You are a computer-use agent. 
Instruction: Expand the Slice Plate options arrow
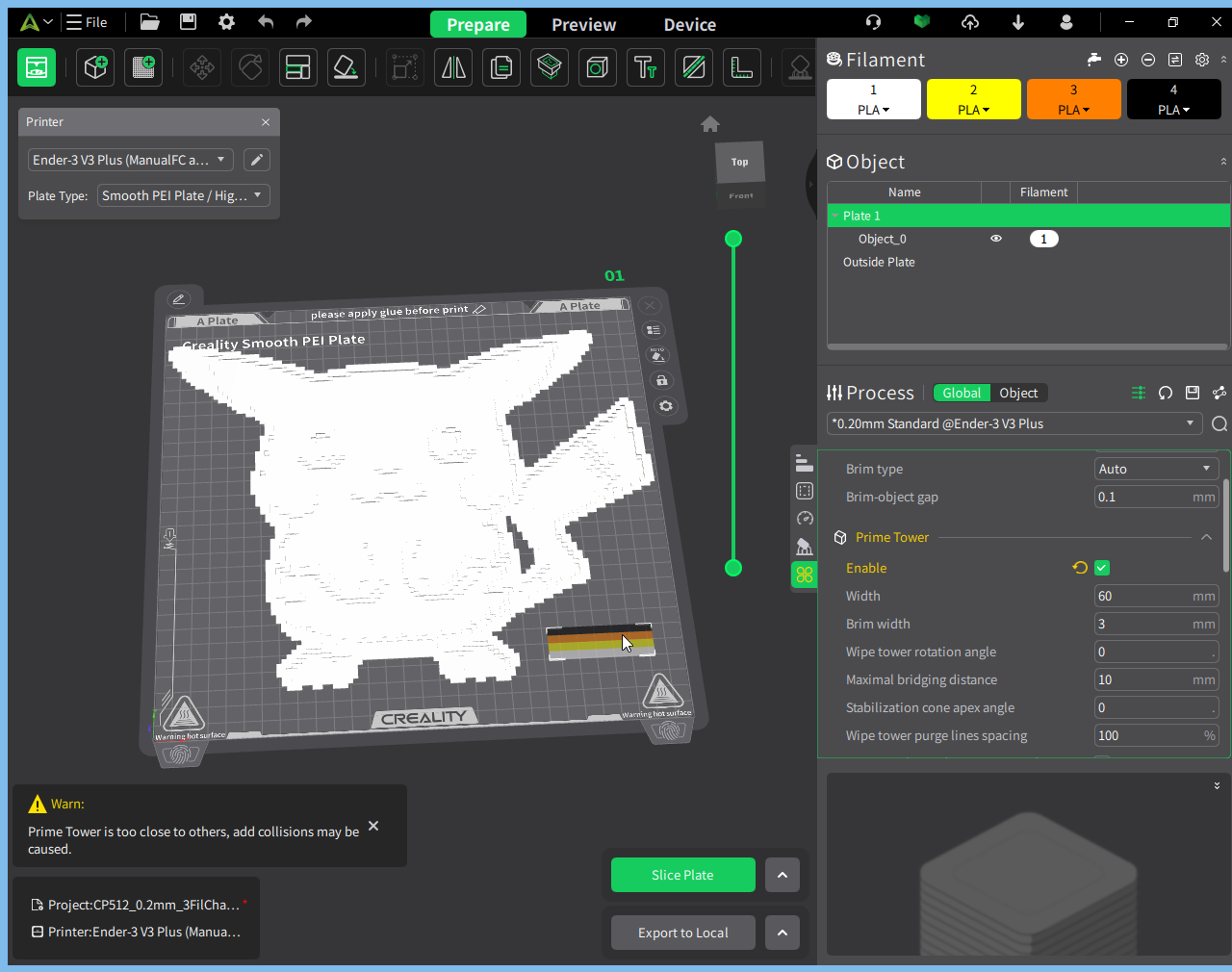coord(783,875)
